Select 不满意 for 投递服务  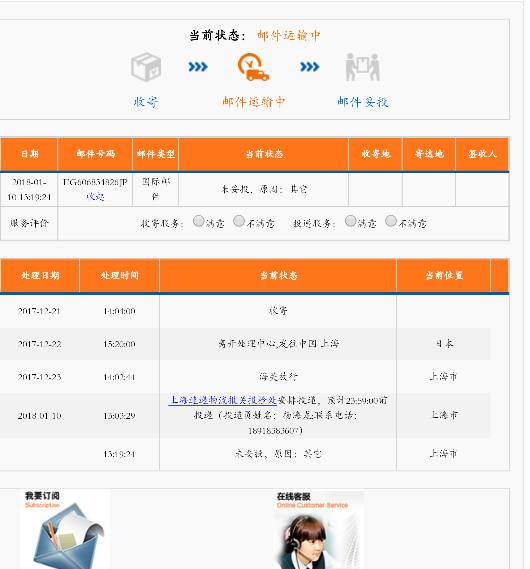pyautogui.click(x=391, y=221)
